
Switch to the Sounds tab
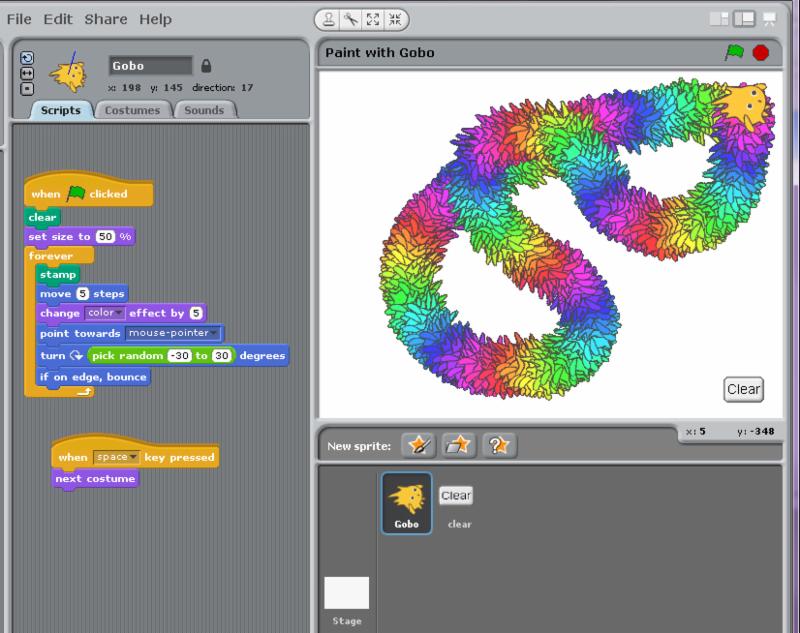pos(204,110)
